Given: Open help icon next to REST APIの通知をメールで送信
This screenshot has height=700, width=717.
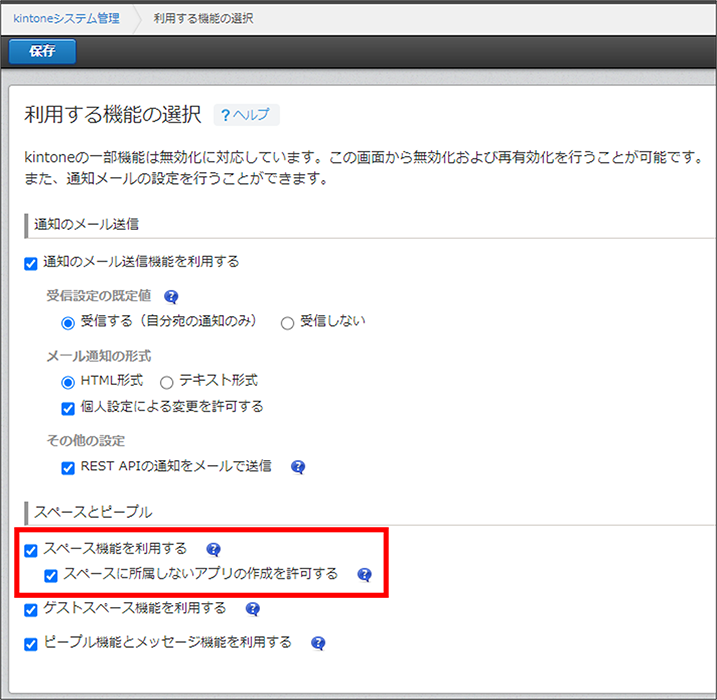Looking at the screenshot, I should click(x=298, y=467).
